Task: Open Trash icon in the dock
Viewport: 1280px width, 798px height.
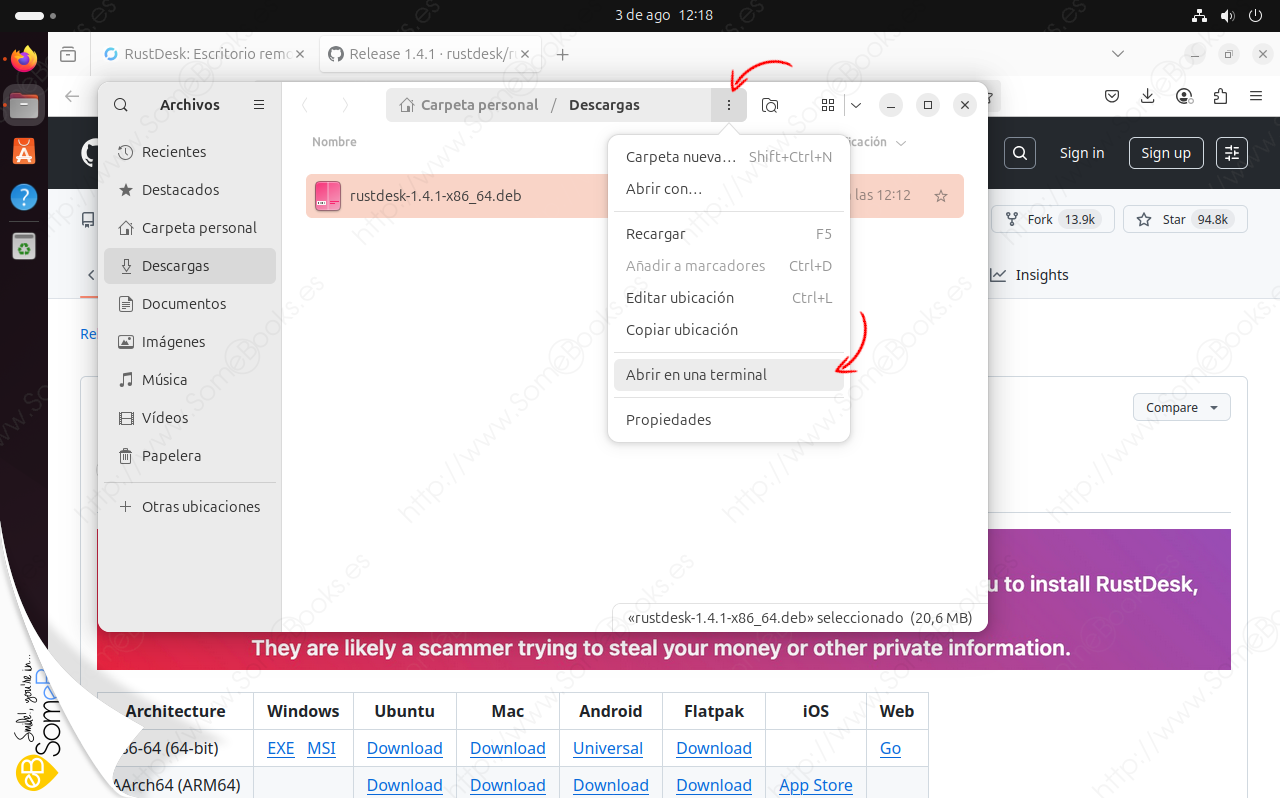Action: (24, 245)
